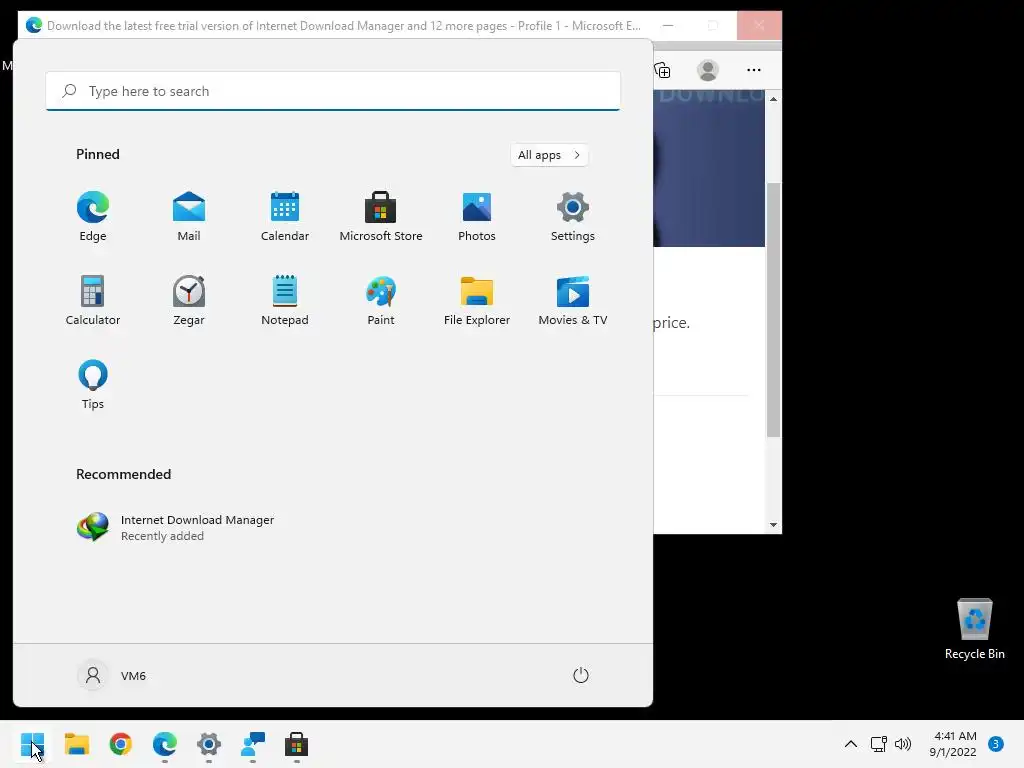
Task: Open the Recycle Bin on desktop
Action: click(974, 630)
